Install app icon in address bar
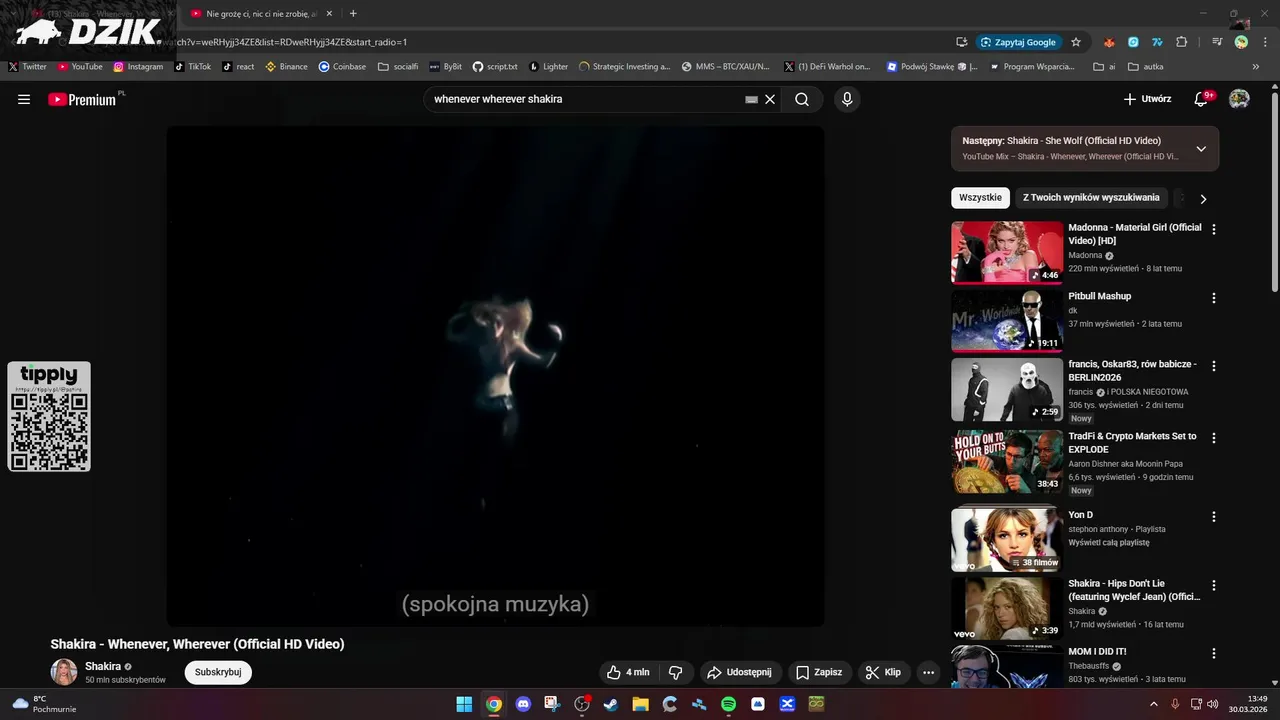This screenshot has width=1280, height=720. tap(961, 42)
